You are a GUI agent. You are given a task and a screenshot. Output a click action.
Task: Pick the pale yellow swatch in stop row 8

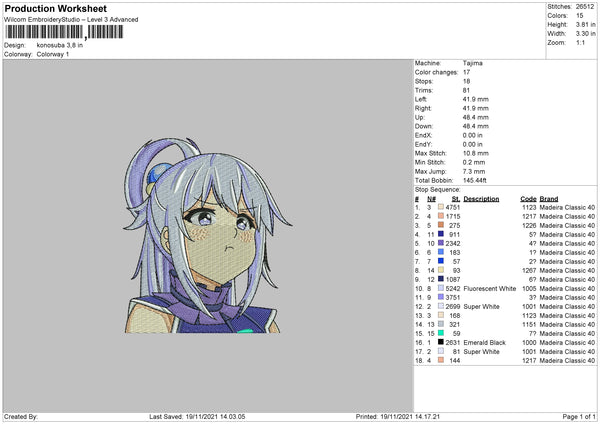pyautogui.click(x=441, y=270)
